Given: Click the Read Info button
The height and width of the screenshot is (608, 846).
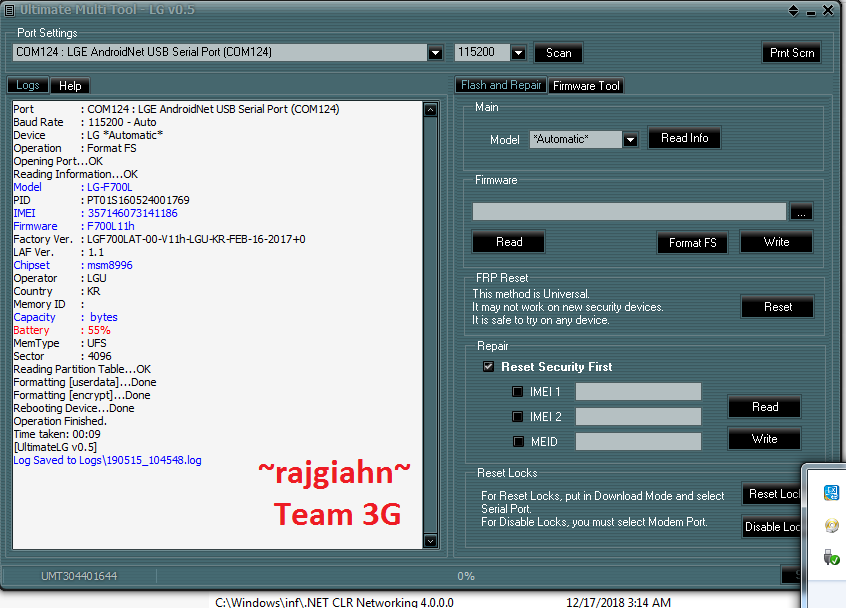Looking at the screenshot, I should [684, 138].
